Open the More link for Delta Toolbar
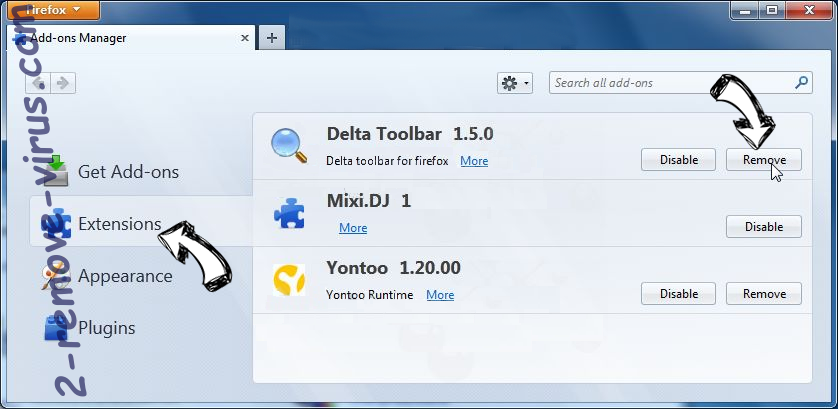The image size is (838, 409). 474,161
